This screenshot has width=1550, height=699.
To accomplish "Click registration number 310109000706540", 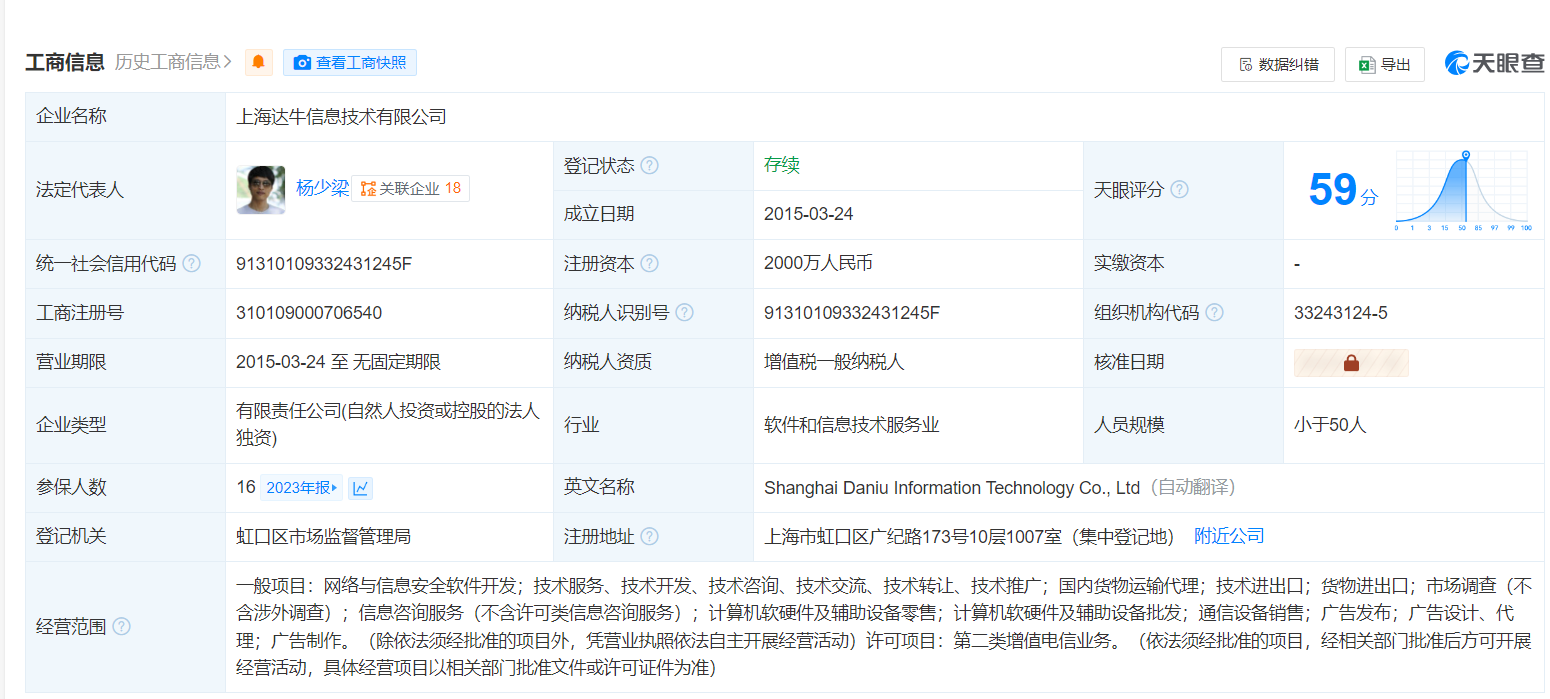I will click(309, 313).
